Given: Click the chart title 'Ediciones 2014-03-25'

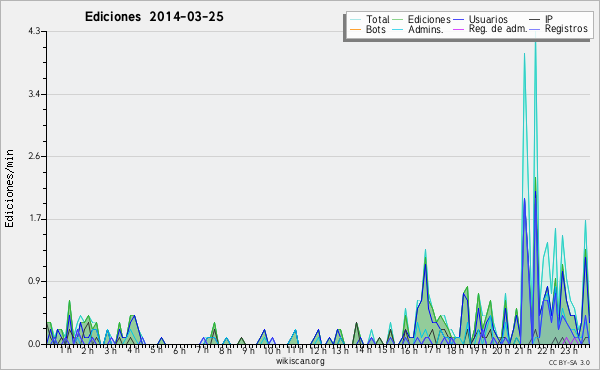Looking at the screenshot, I should pos(154,17).
